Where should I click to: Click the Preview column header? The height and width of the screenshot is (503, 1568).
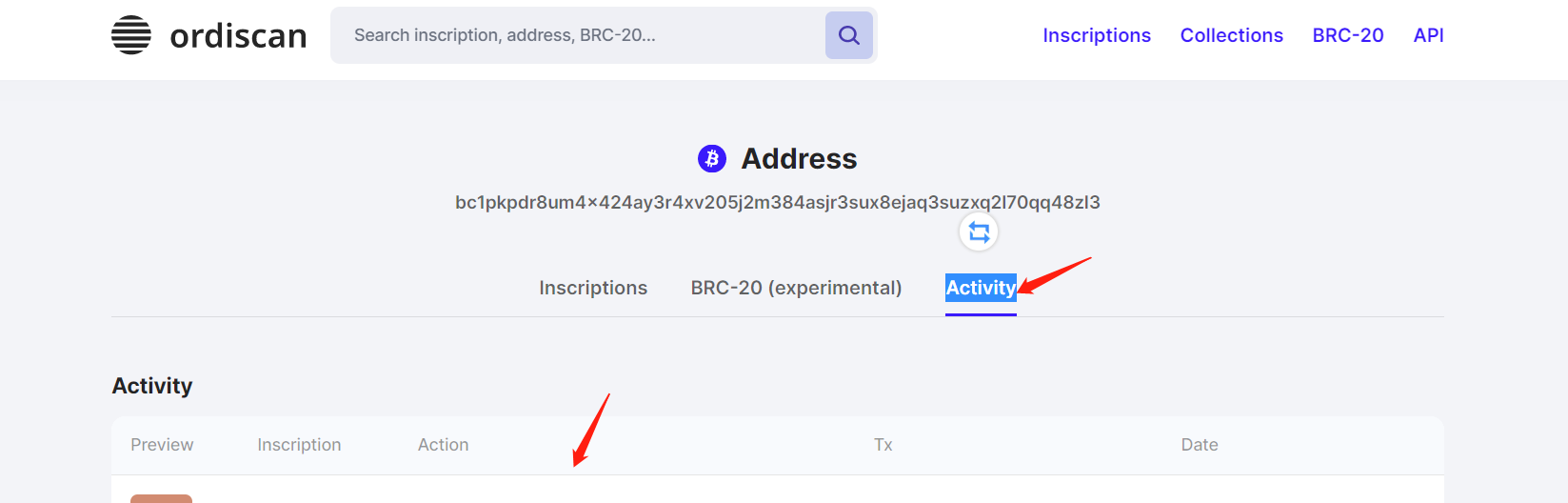tap(162, 445)
